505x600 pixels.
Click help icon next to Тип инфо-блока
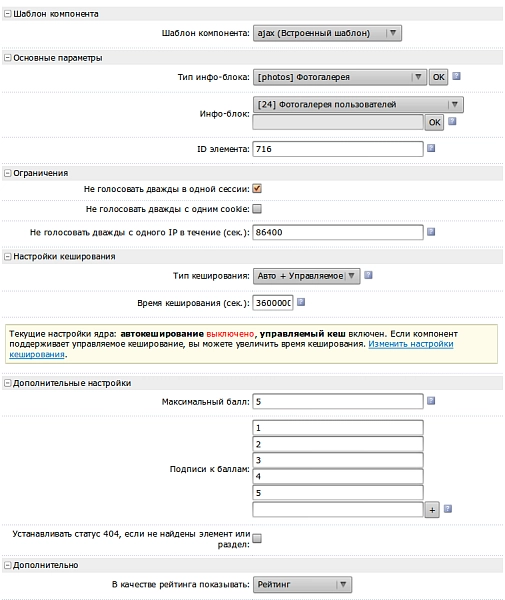(456, 76)
